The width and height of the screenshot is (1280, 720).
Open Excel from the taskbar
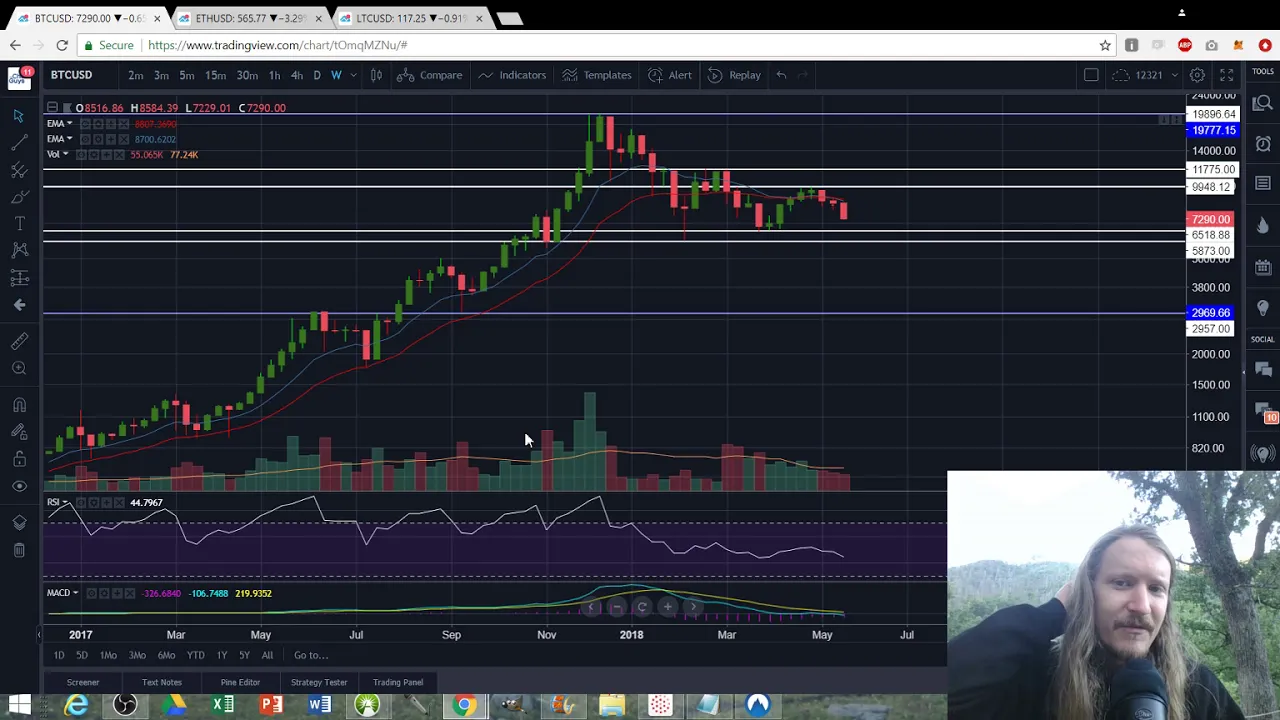pyautogui.click(x=223, y=706)
